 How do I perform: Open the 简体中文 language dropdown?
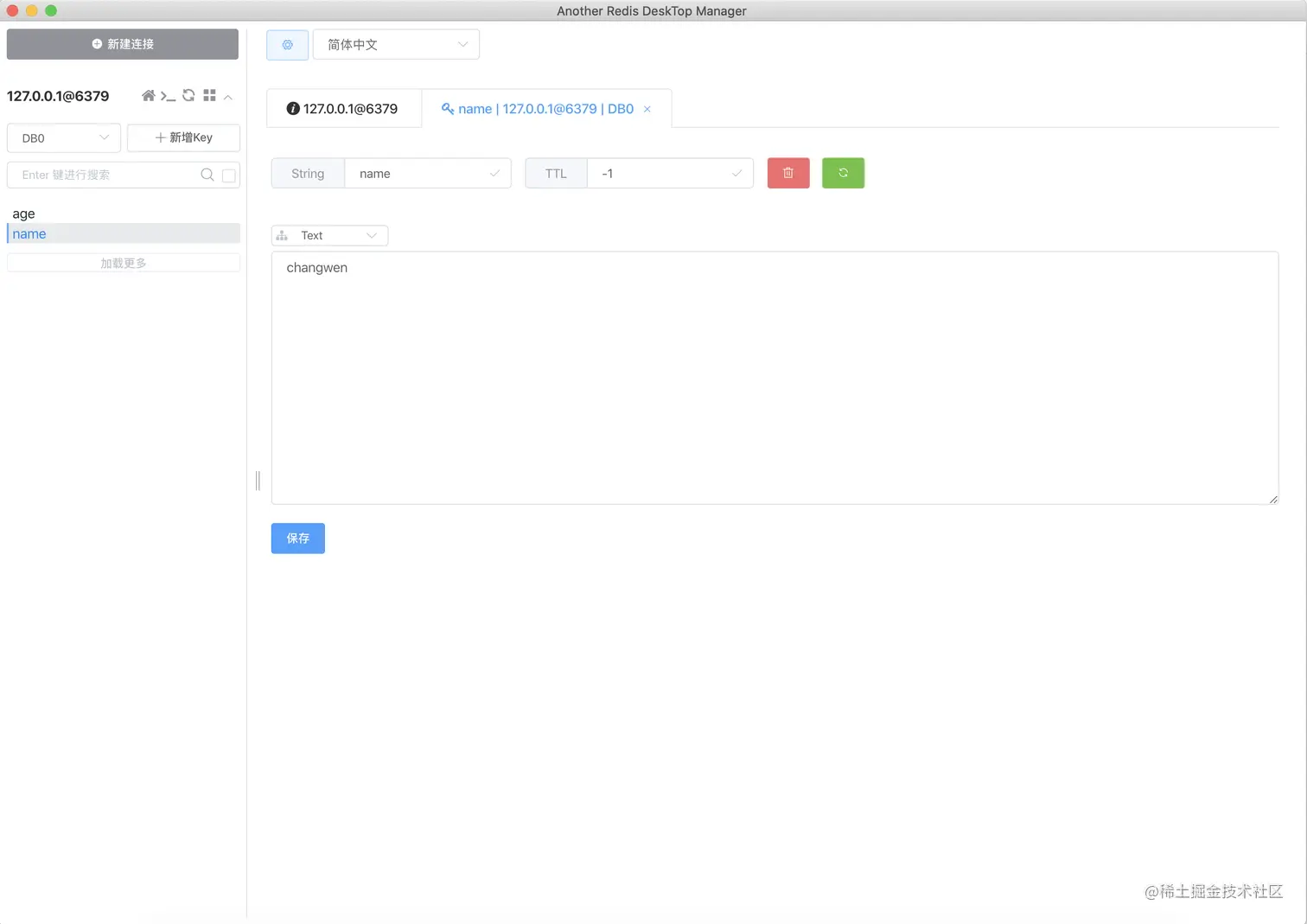coord(396,45)
